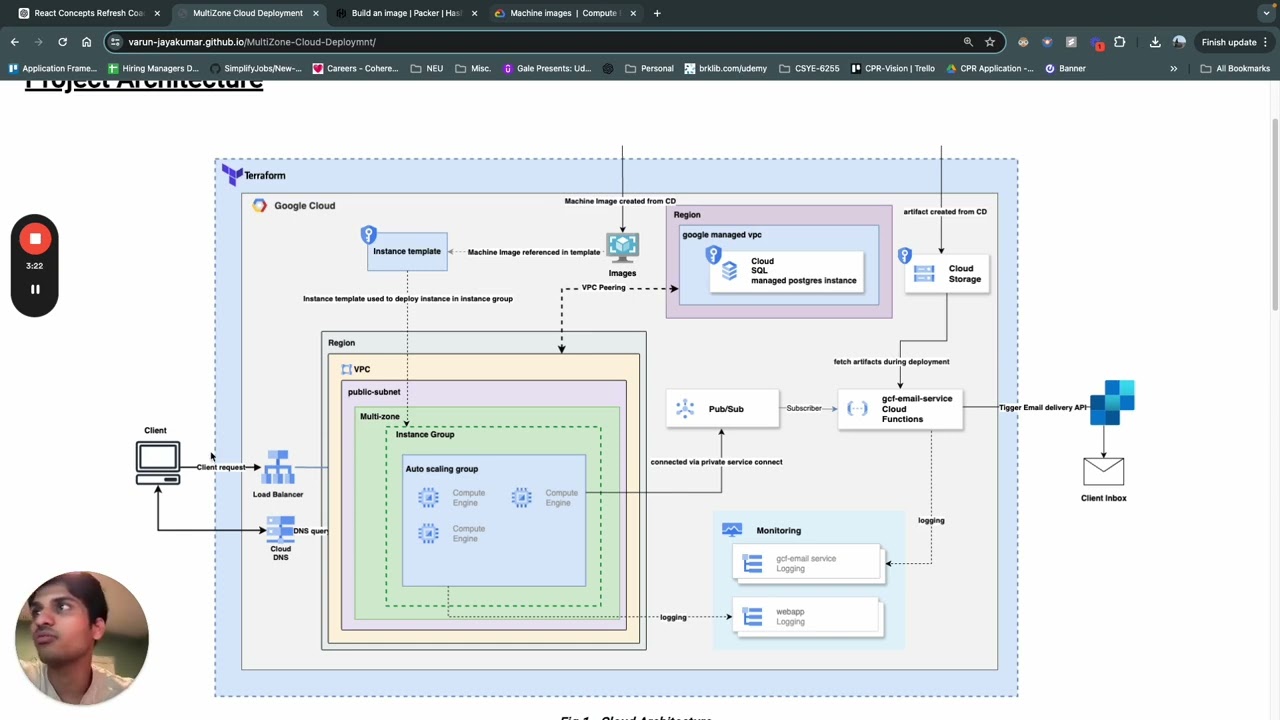
Task: Click the Cloud DNS icon
Action: (280, 529)
